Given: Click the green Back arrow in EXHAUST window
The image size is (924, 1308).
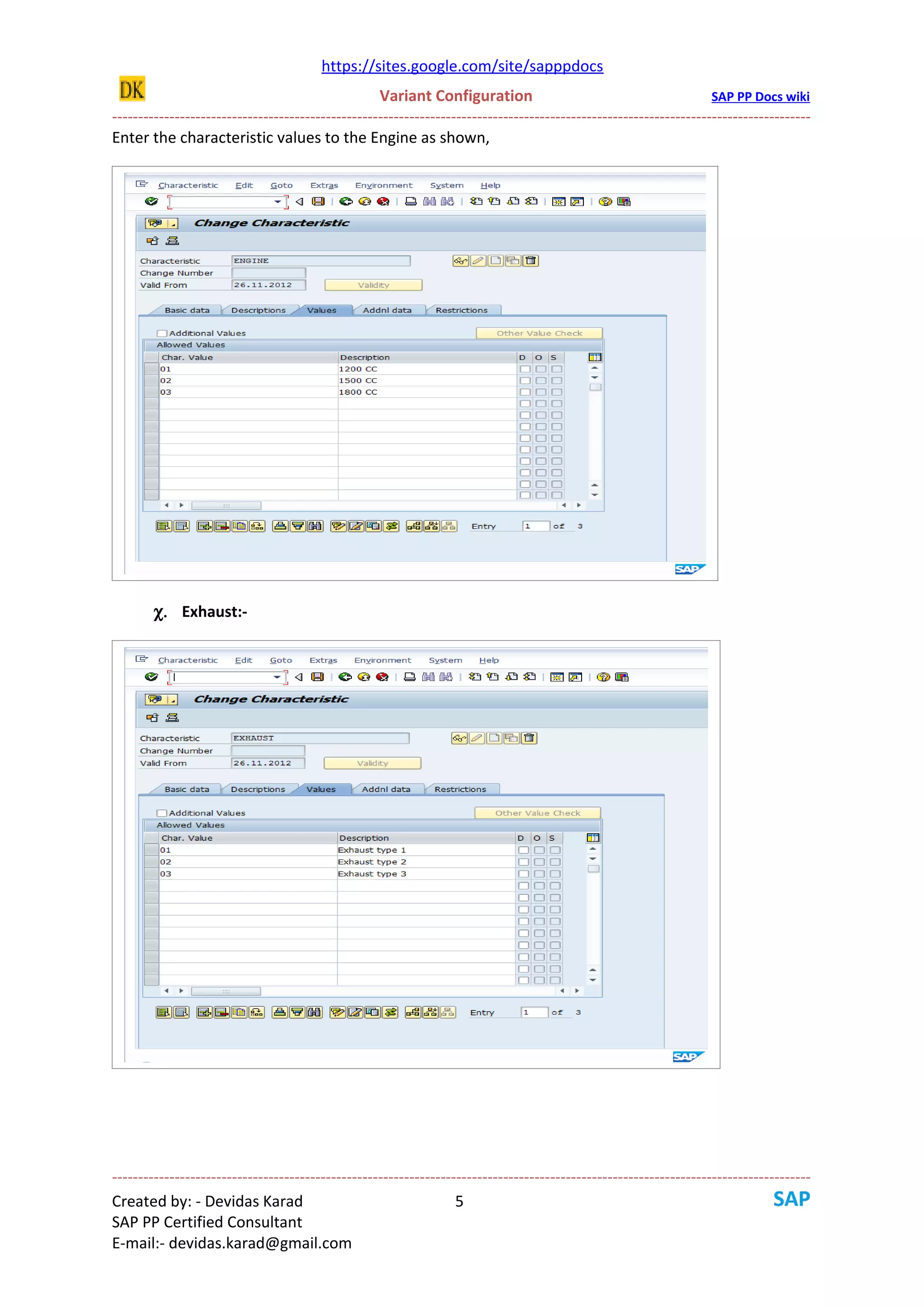Looking at the screenshot, I should [344, 677].
